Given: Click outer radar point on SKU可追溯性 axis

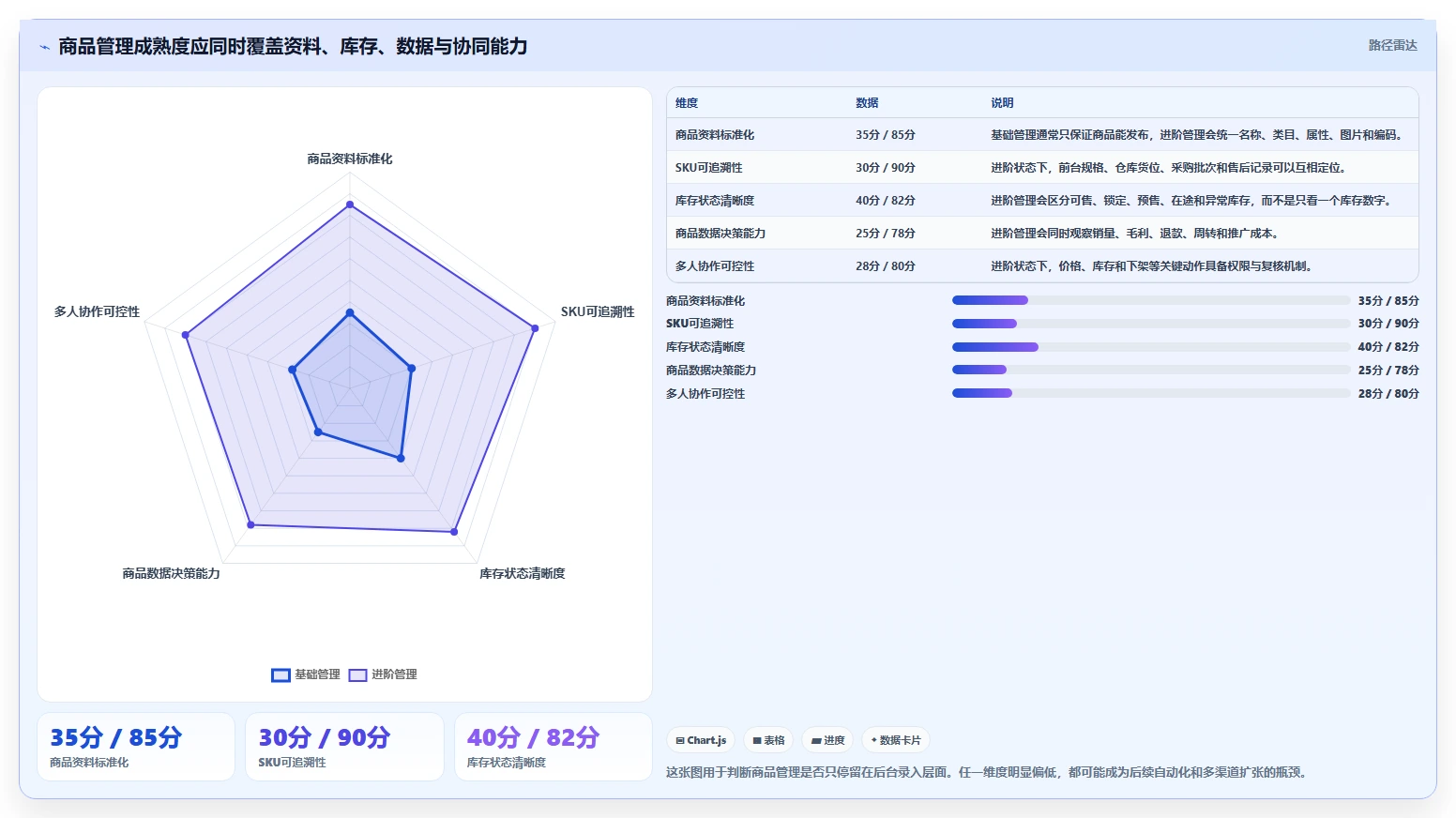Looking at the screenshot, I should pyautogui.click(x=535, y=328).
